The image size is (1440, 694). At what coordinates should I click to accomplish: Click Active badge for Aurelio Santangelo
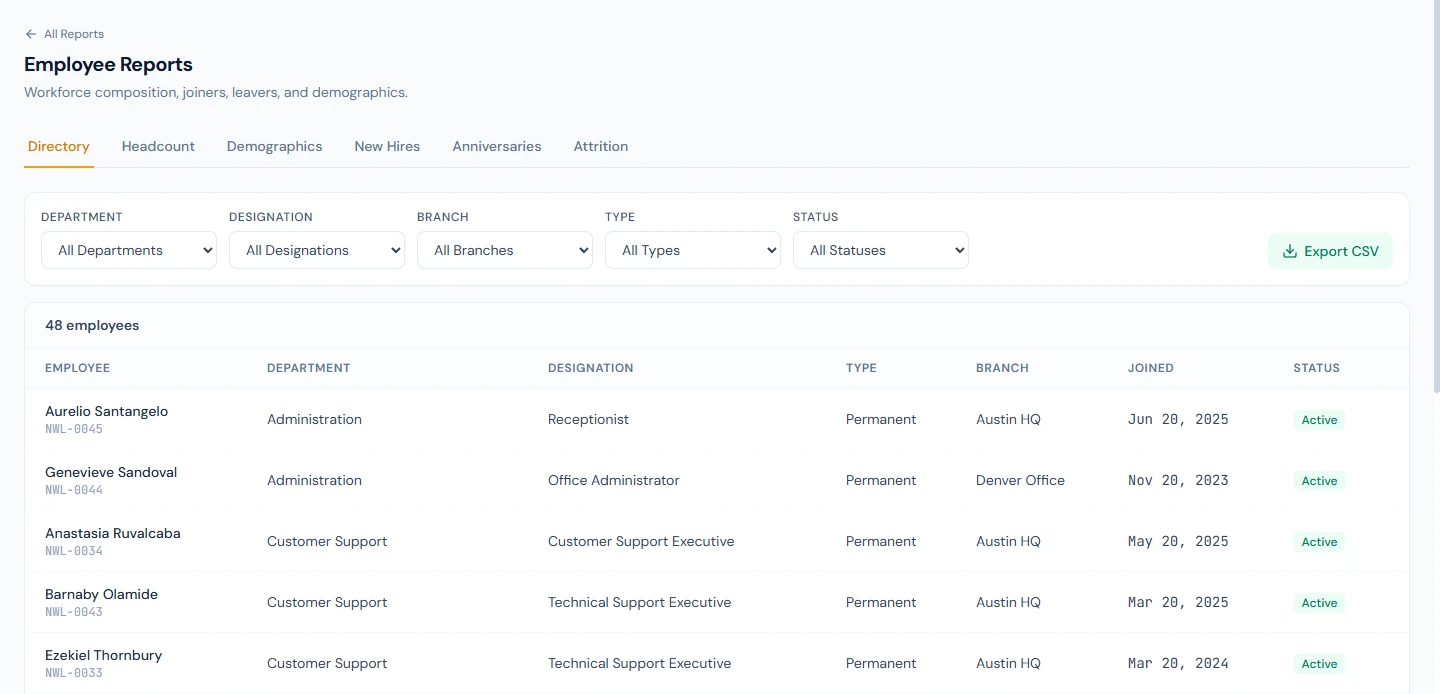[x=1319, y=420]
